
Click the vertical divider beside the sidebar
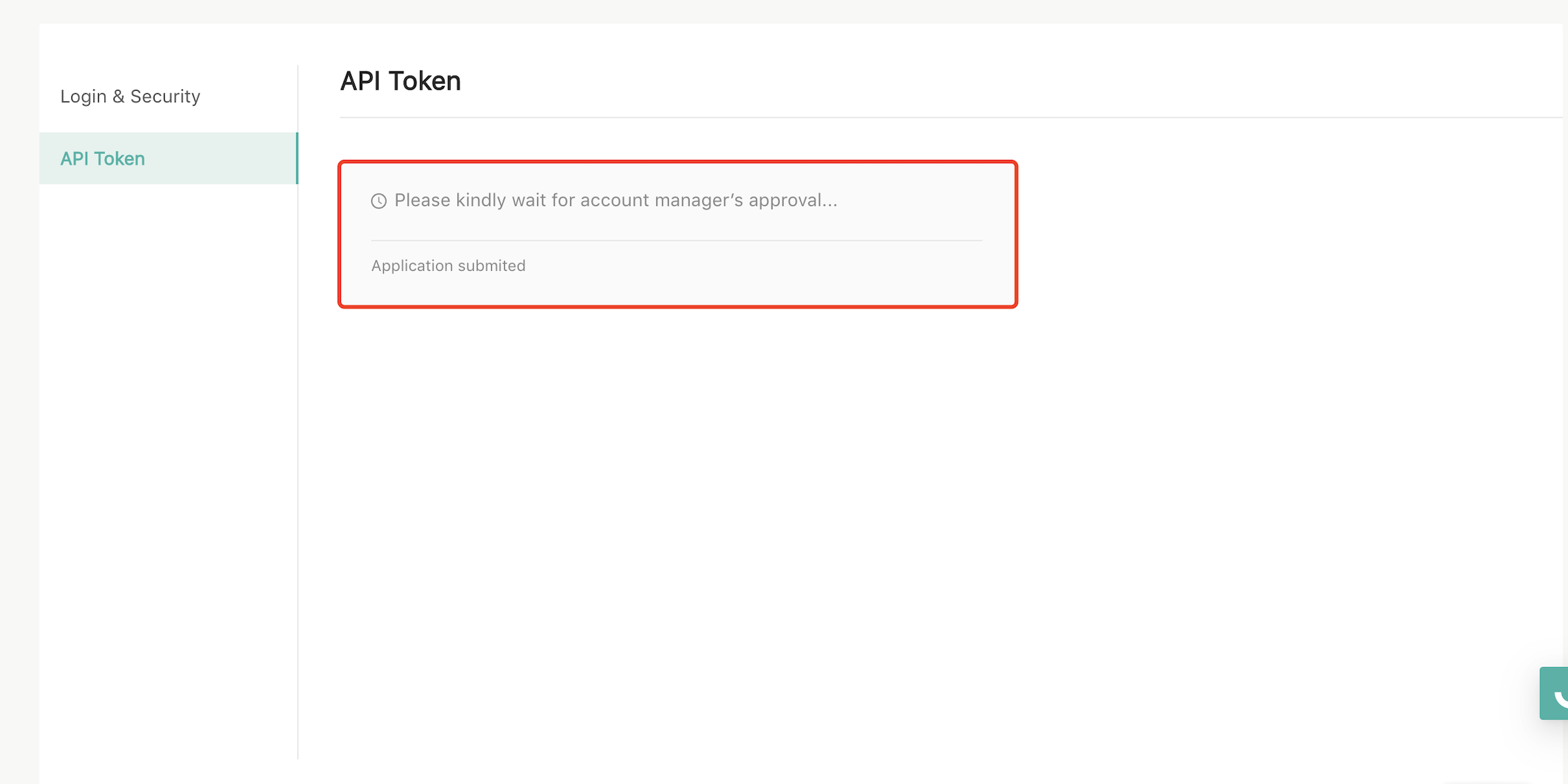(298, 476)
